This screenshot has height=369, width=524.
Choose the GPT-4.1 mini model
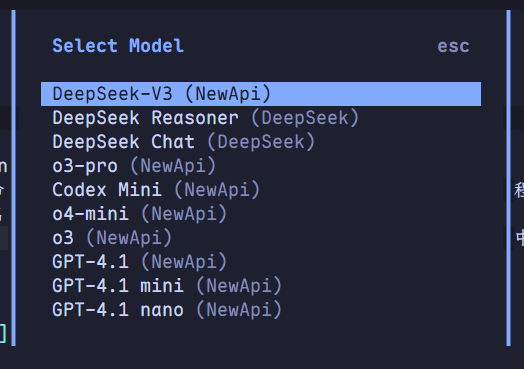click(x=261, y=286)
